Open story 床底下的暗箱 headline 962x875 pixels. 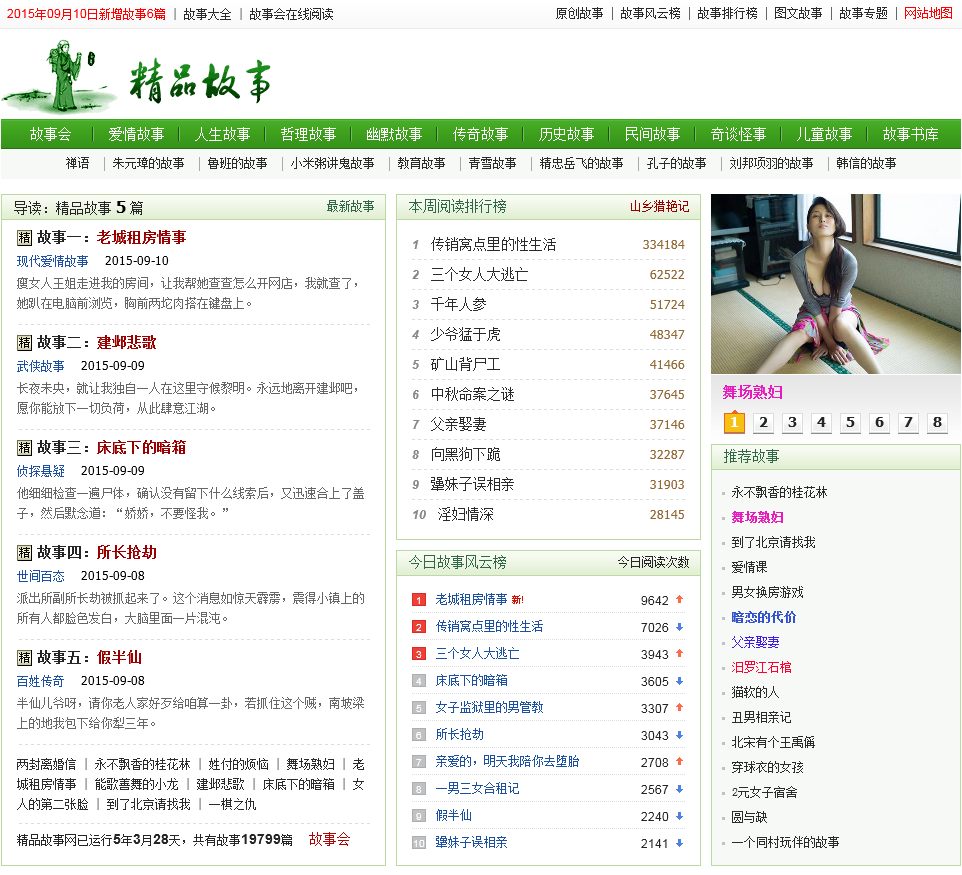point(141,447)
